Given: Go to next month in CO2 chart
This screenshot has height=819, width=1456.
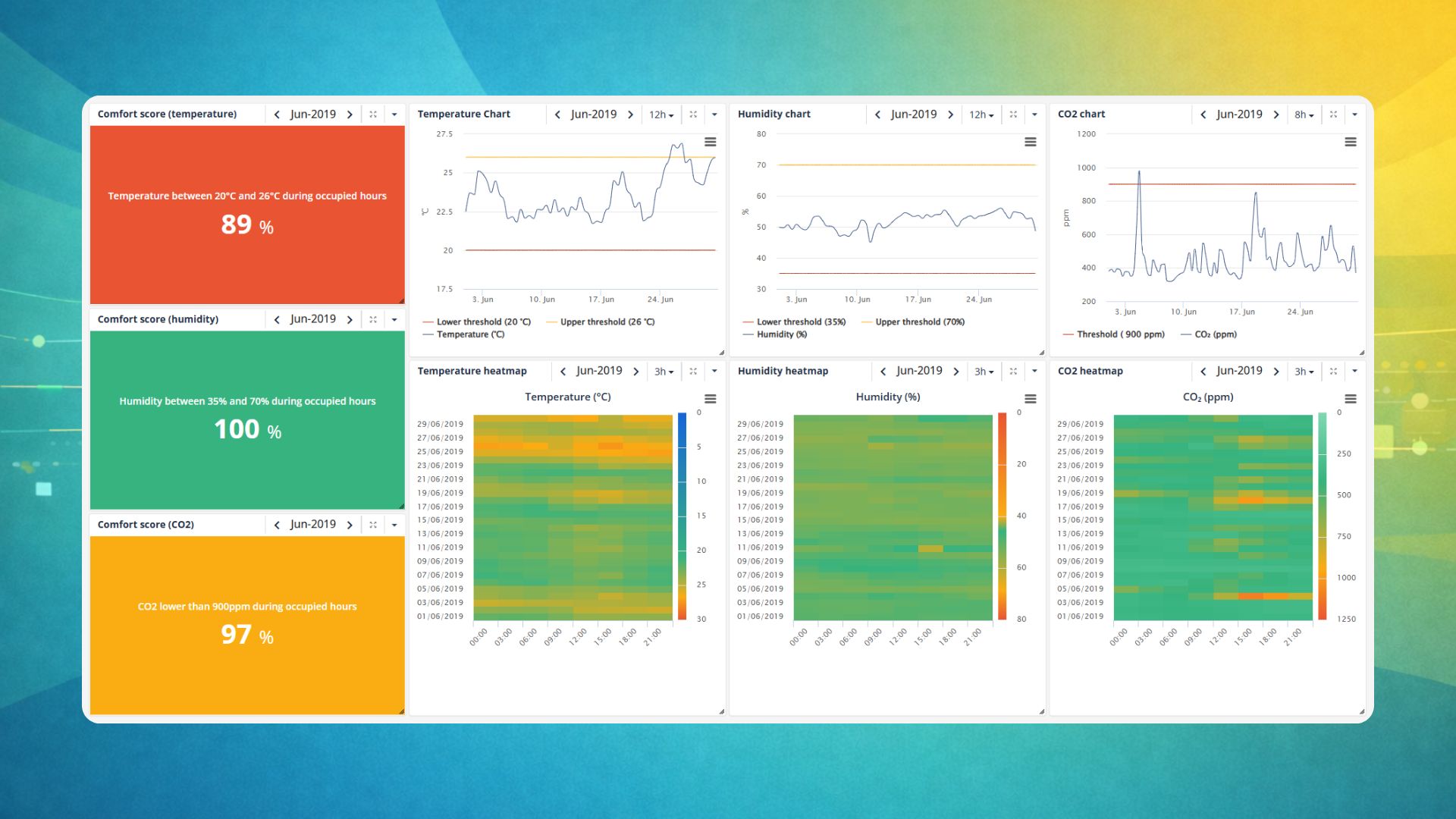Looking at the screenshot, I should click(1276, 115).
